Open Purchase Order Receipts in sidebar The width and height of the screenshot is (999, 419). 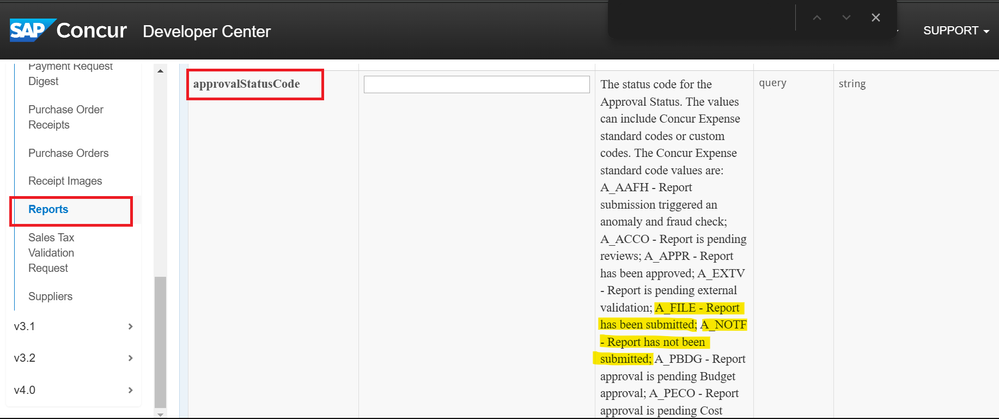click(x=66, y=117)
